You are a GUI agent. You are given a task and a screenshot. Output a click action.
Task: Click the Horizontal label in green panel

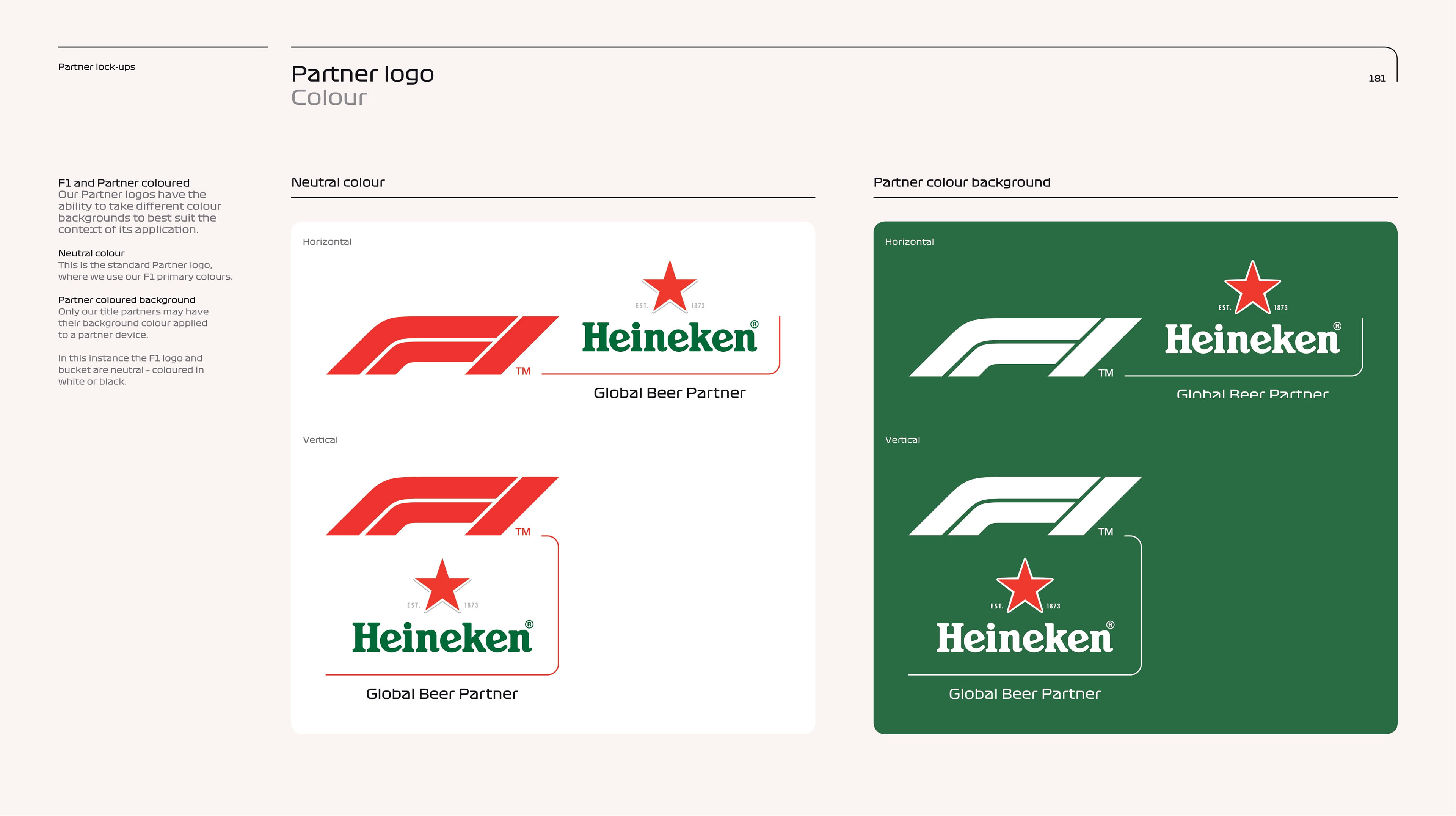(910, 242)
